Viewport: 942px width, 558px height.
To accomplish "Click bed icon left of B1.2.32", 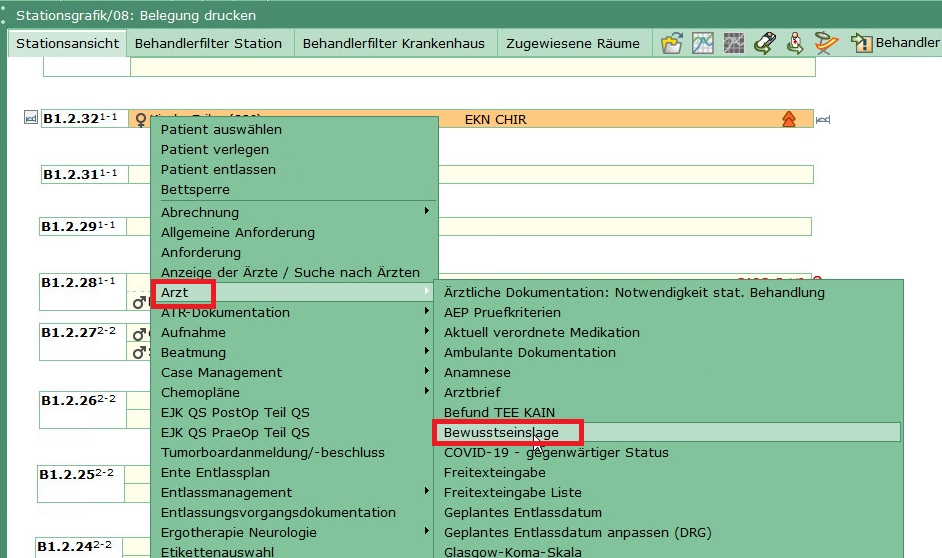I will (x=30, y=119).
